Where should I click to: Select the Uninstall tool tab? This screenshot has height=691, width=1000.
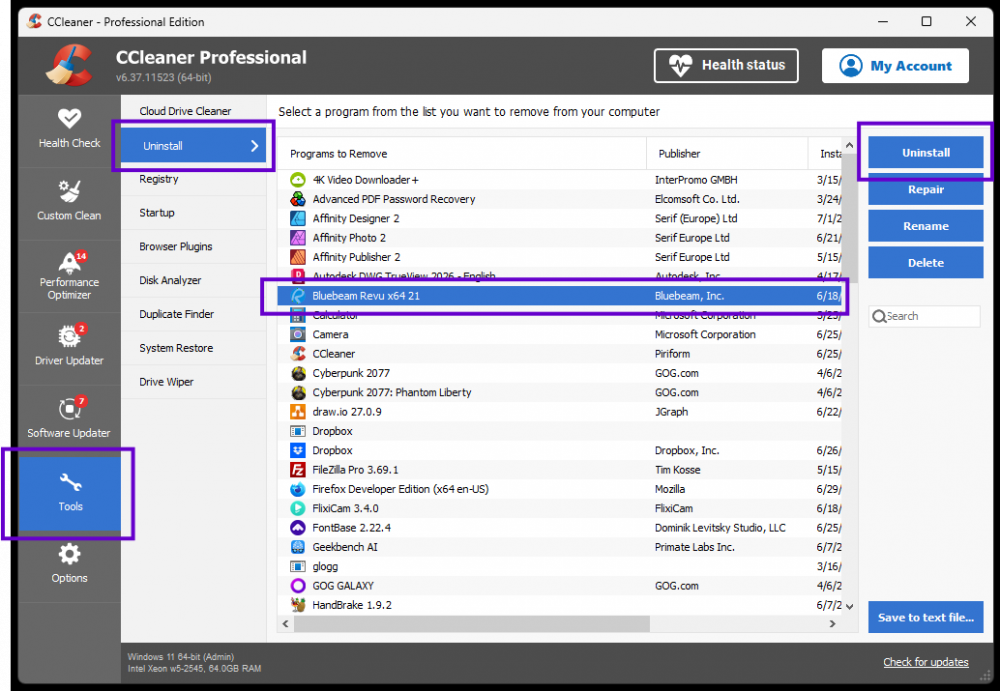[193, 146]
